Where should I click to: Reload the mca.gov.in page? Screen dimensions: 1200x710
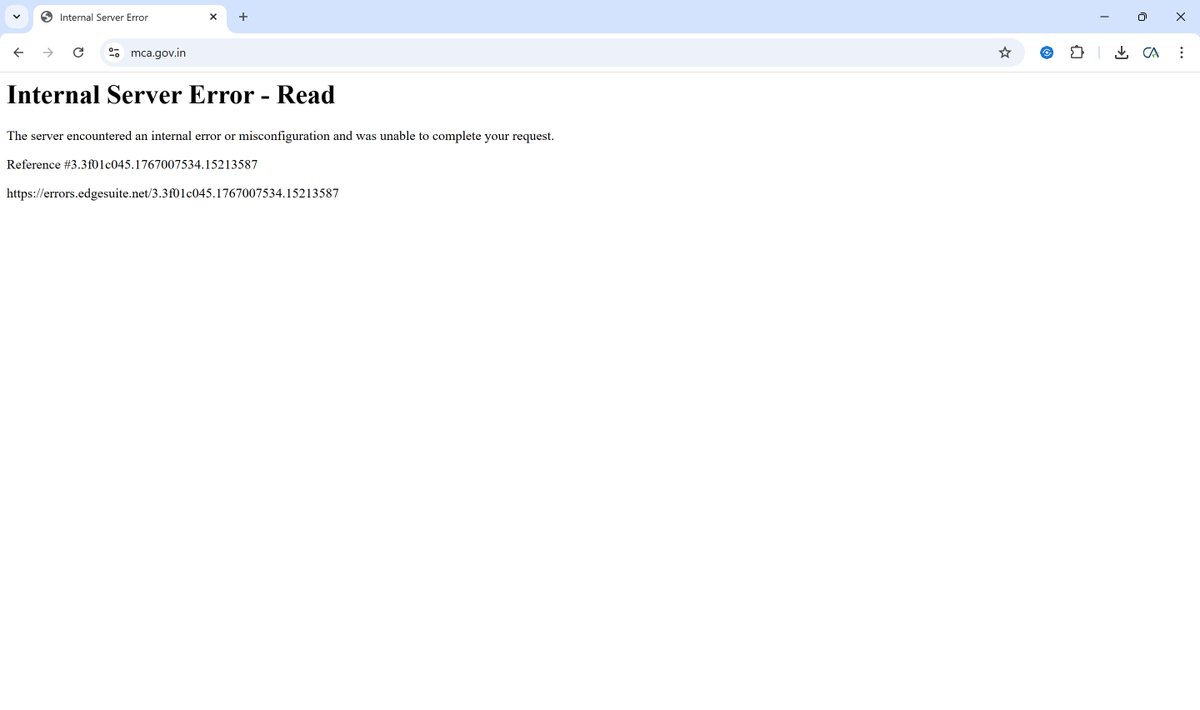pyautogui.click(x=78, y=53)
